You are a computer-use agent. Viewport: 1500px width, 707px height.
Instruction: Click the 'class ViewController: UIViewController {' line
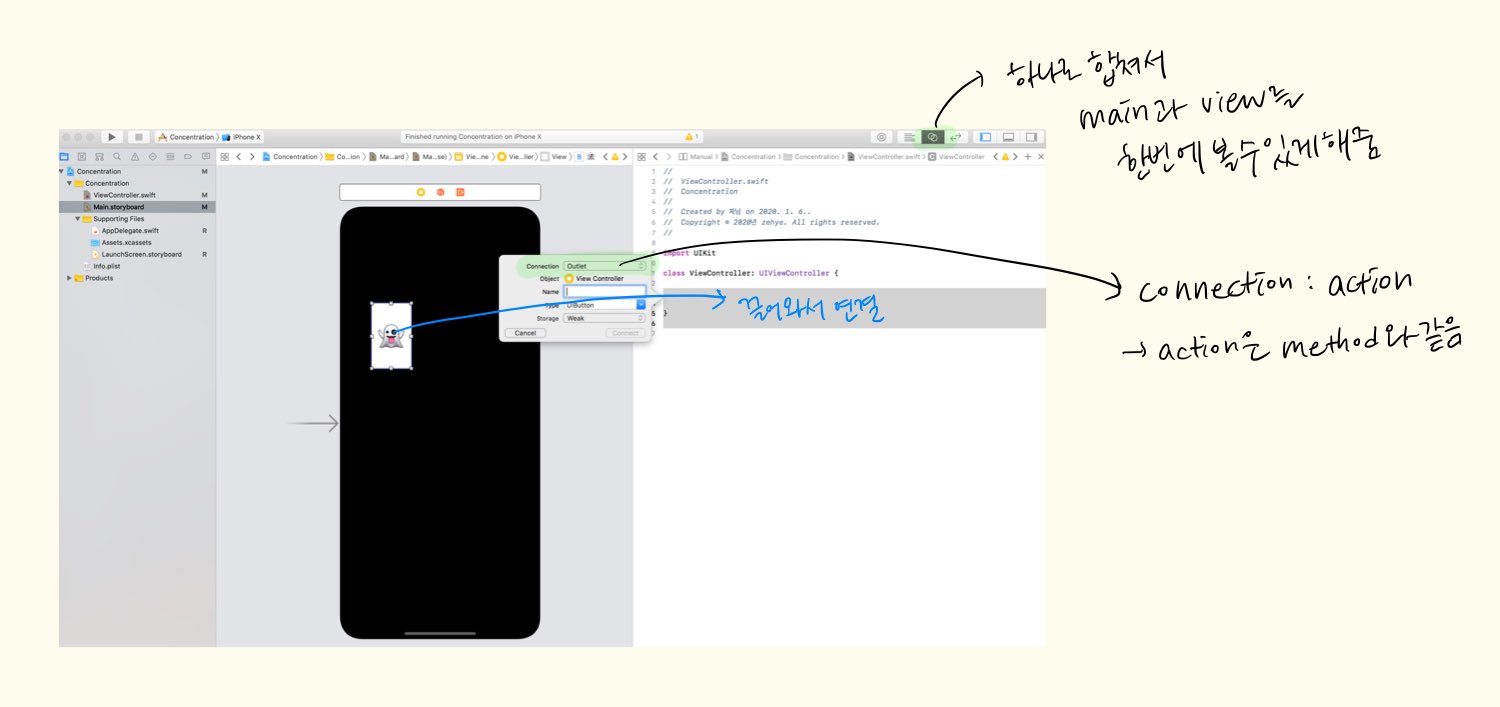tap(751, 273)
